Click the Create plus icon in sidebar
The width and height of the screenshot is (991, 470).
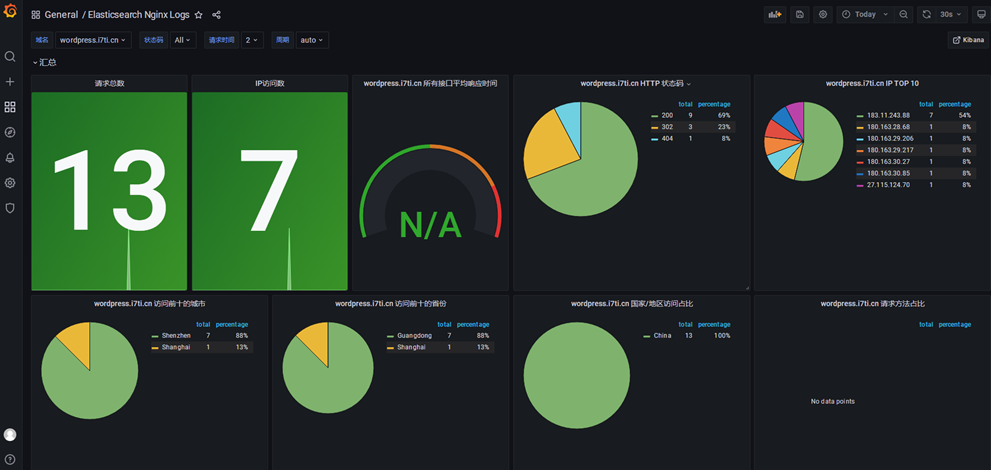tap(10, 81)
